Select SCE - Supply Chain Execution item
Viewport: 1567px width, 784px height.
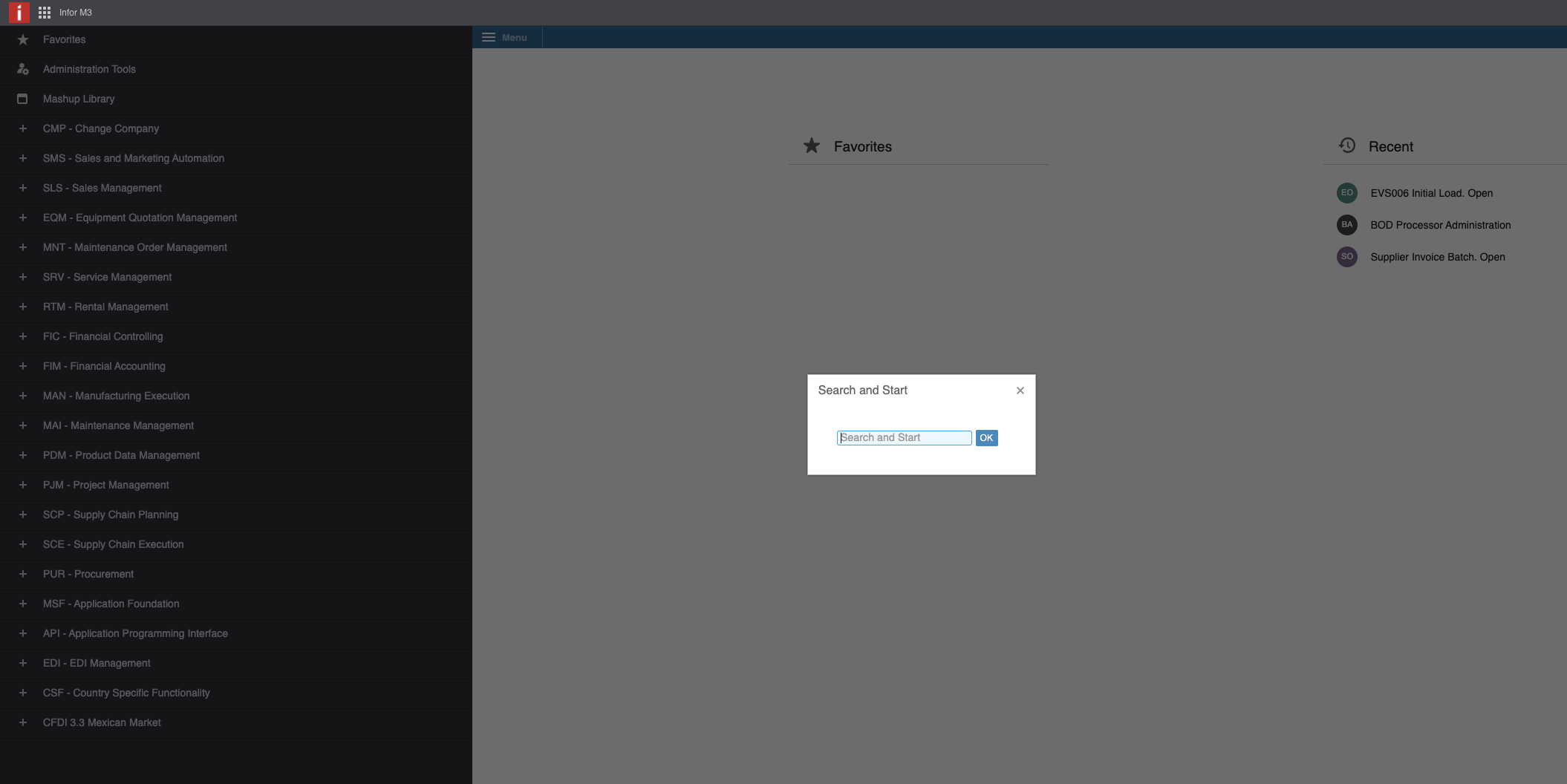(113, 544)
